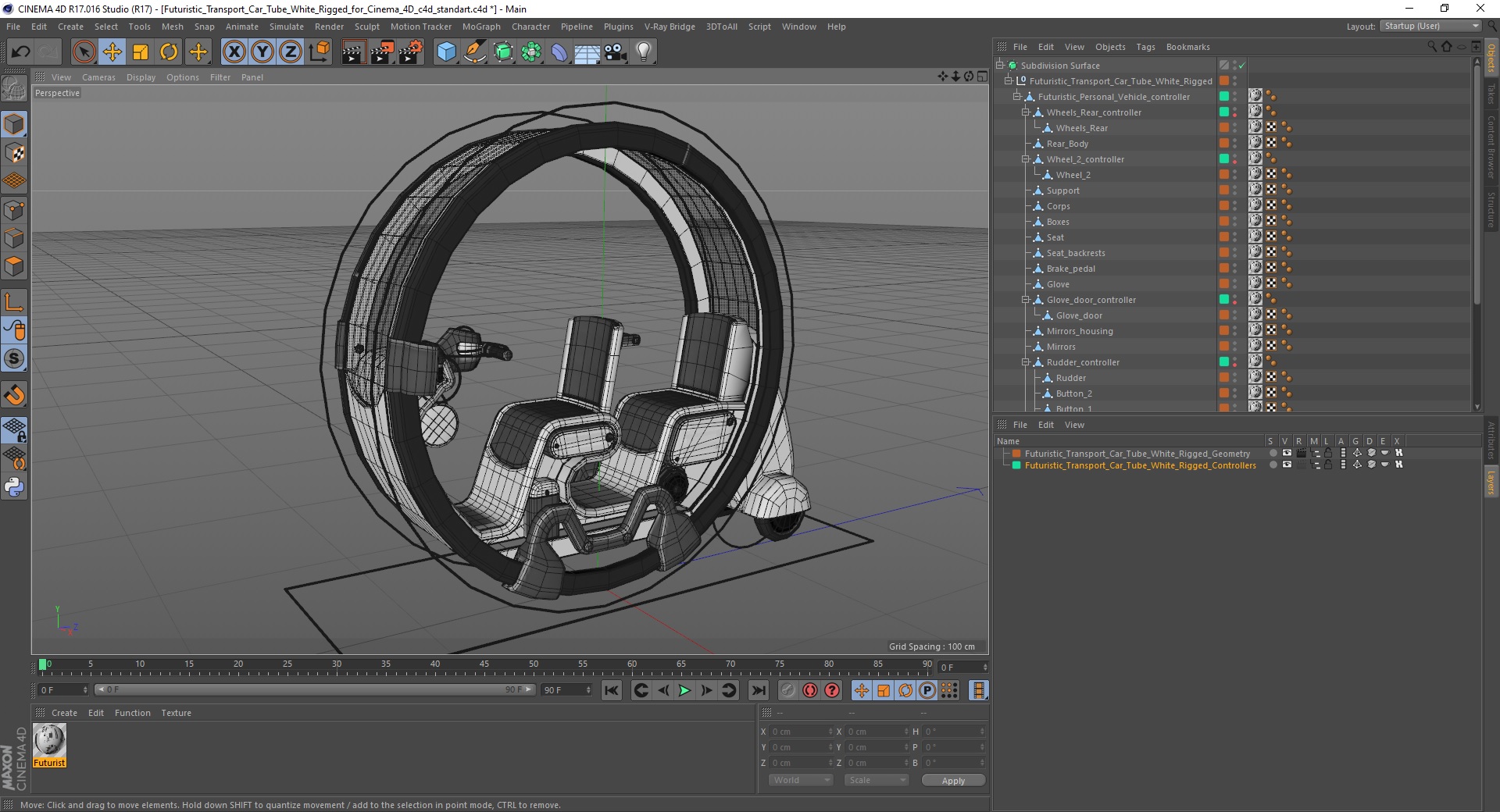Go to the start of animation
1500x812 pixels.
coord(612,690)
